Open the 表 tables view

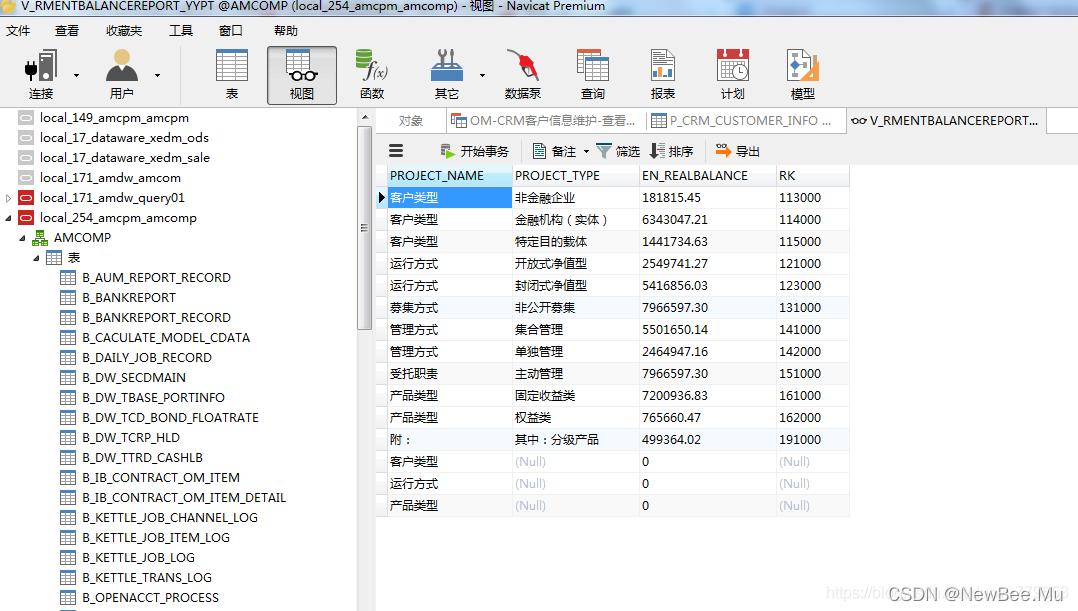pyautogui.click(x=232, y=74)
